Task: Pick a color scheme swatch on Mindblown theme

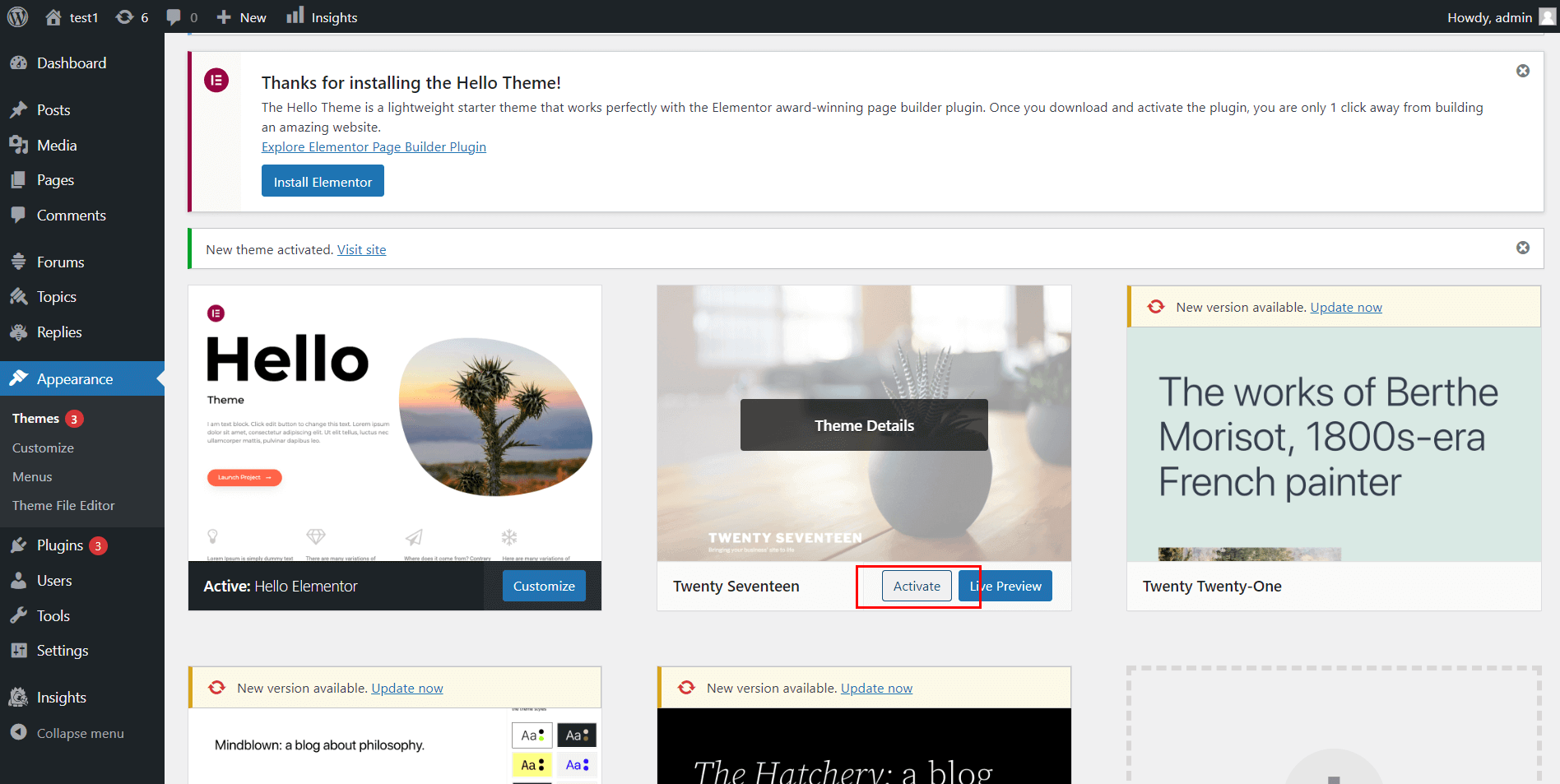Action: click(532, 735)
